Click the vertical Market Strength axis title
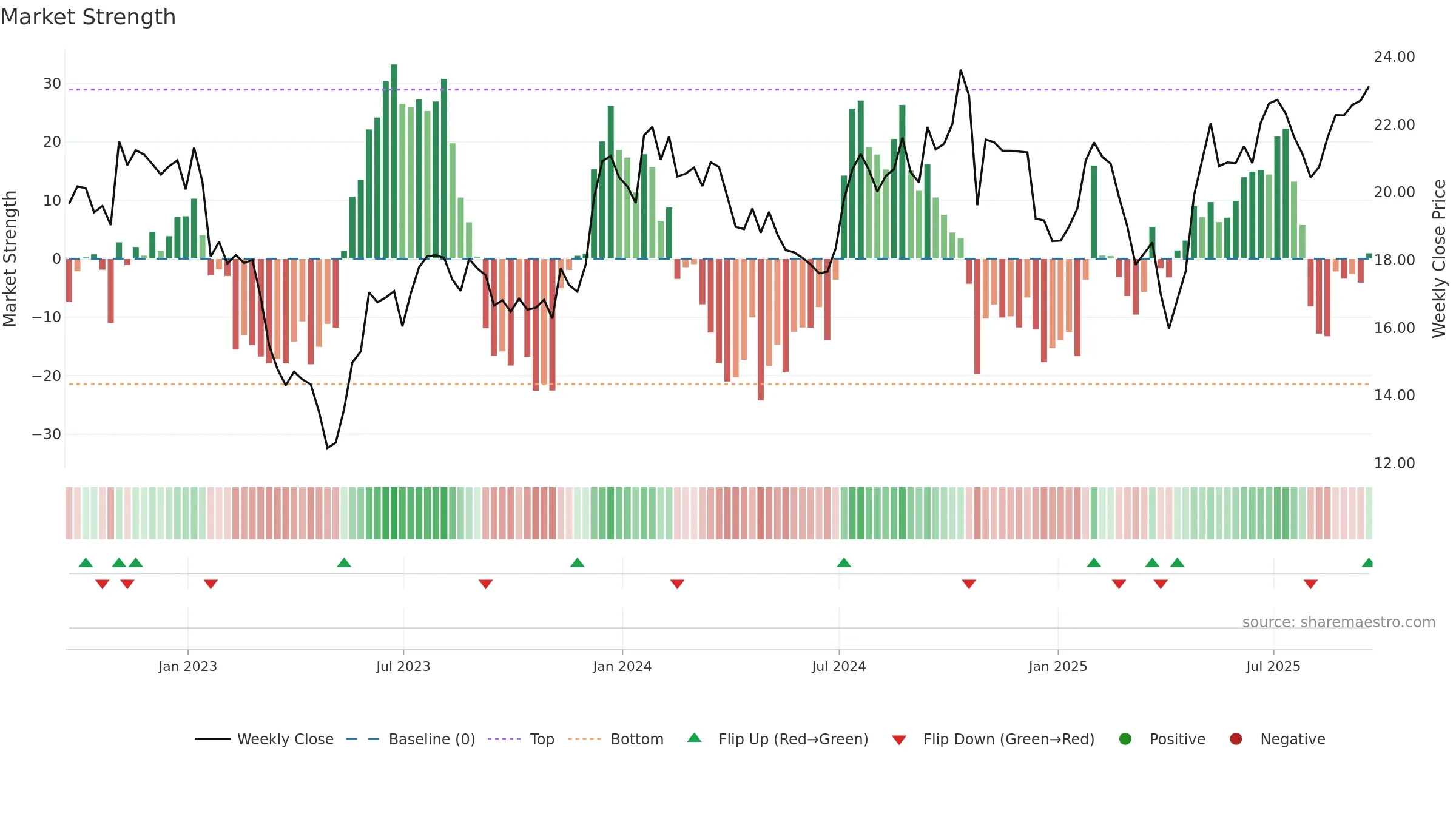 pos(10,258)
